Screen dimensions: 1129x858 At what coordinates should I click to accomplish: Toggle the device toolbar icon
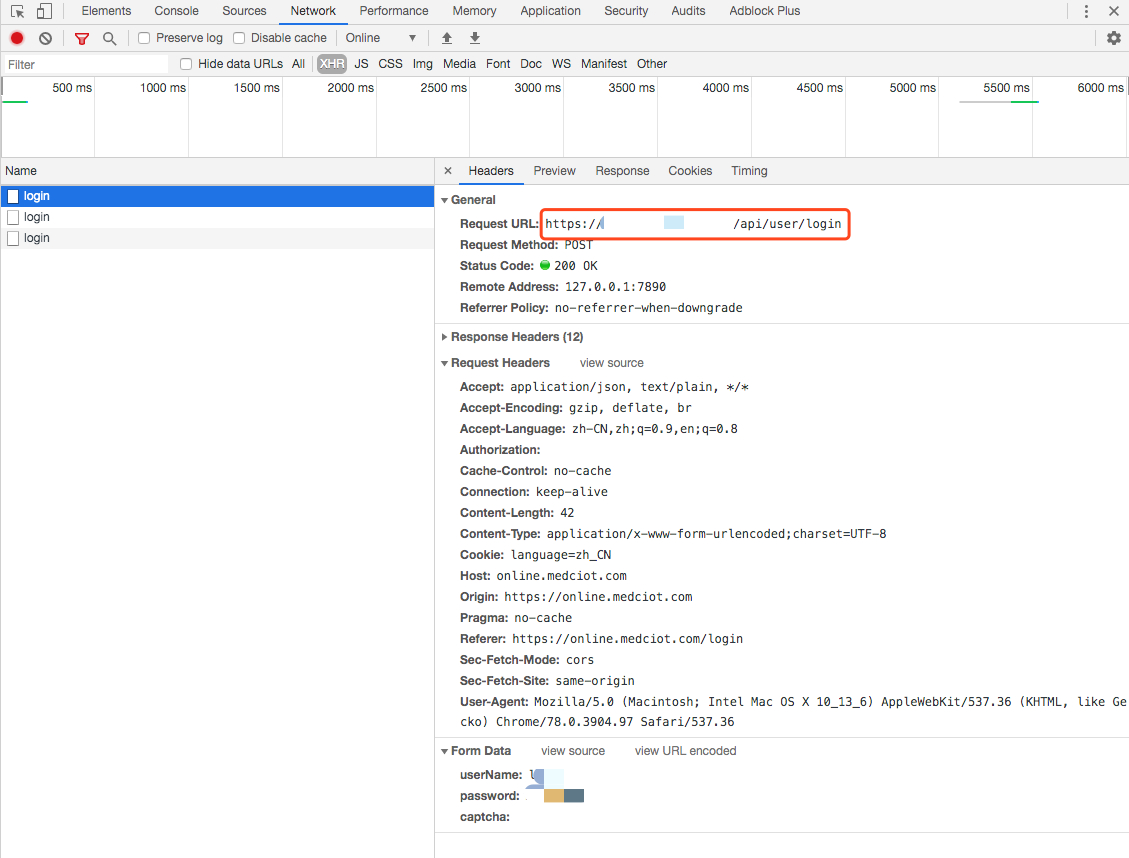tap(44, 12)
